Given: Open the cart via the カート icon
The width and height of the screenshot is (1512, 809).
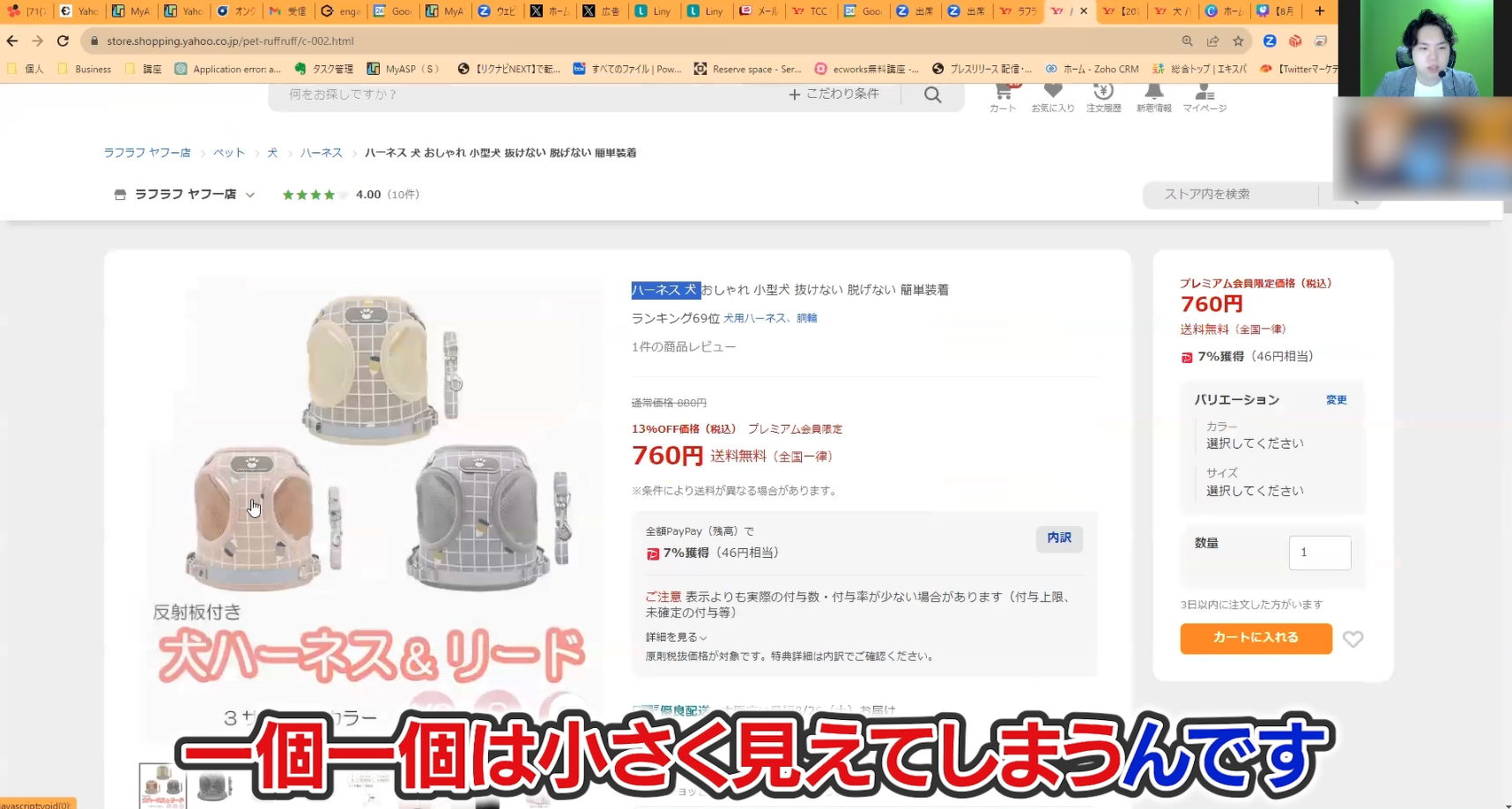Looking at the screenshot, I should click(x=1002, y=94).
